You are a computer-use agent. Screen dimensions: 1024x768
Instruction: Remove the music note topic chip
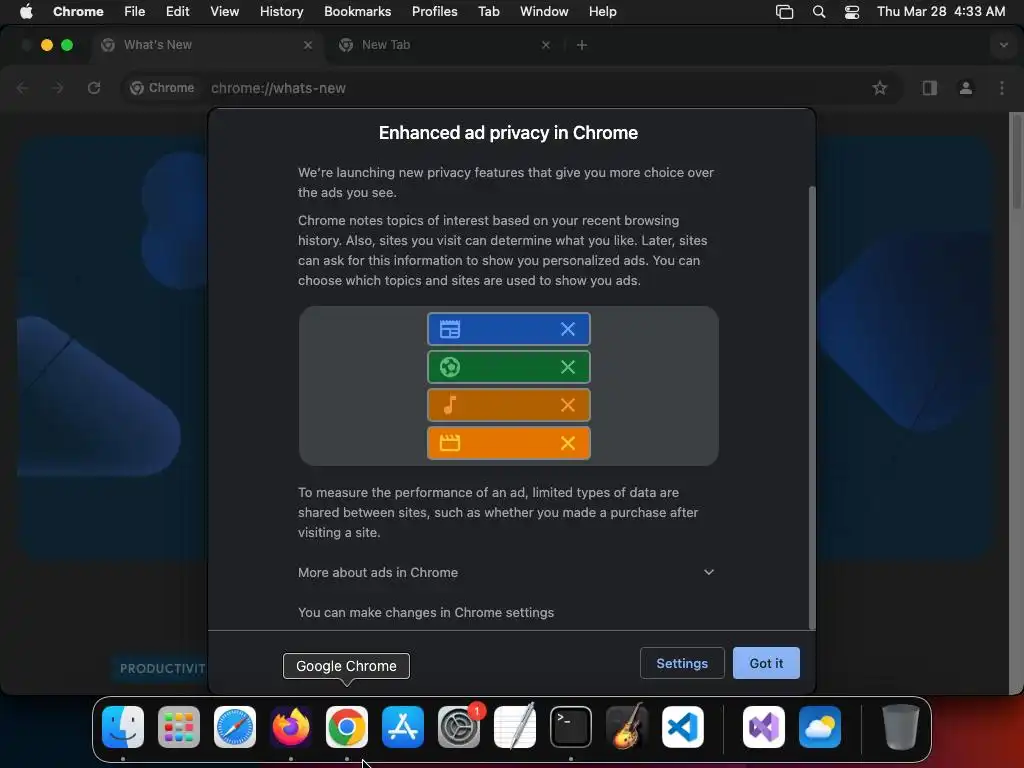pyautogui.click(x=568, y=405)
